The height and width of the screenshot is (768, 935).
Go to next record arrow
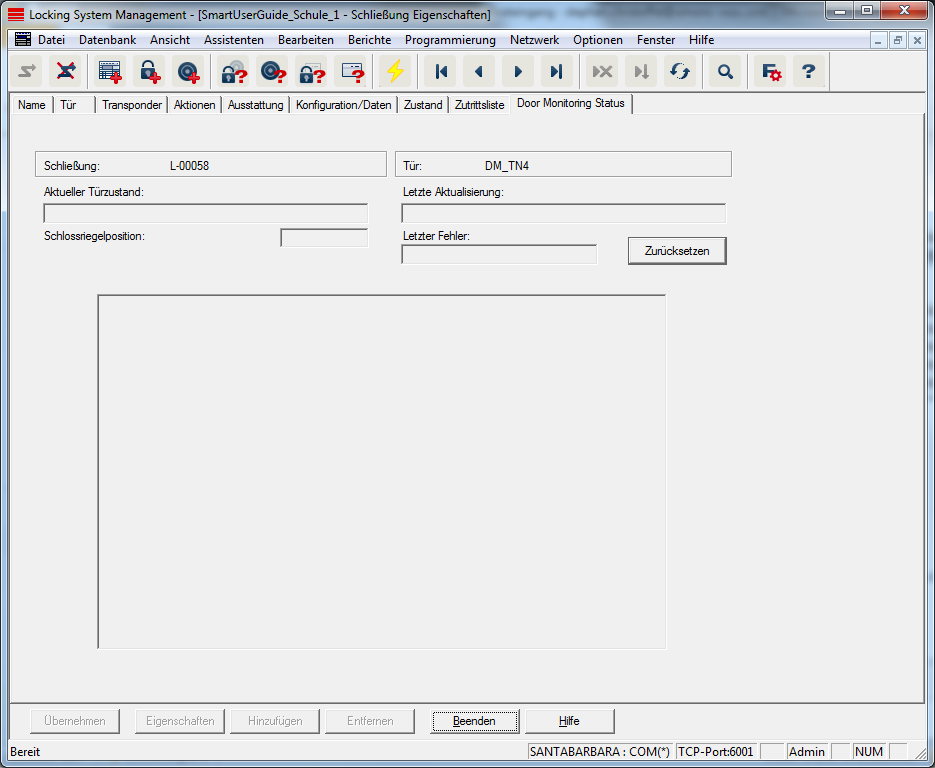click(518, 71)
